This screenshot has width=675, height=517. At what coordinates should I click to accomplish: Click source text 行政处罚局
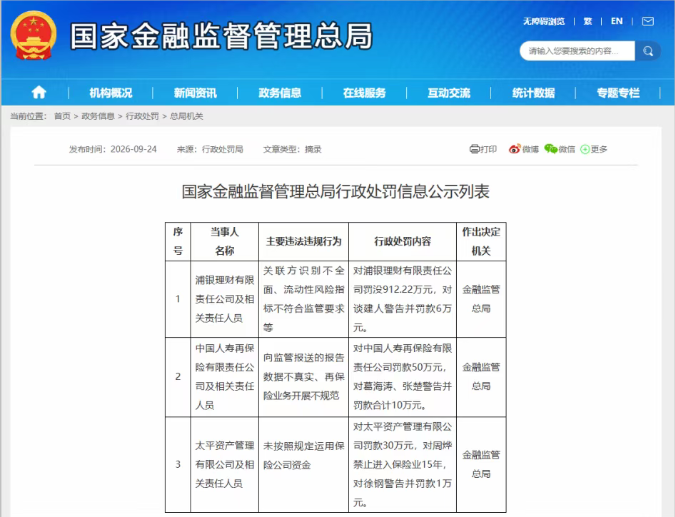pos(223,149)
